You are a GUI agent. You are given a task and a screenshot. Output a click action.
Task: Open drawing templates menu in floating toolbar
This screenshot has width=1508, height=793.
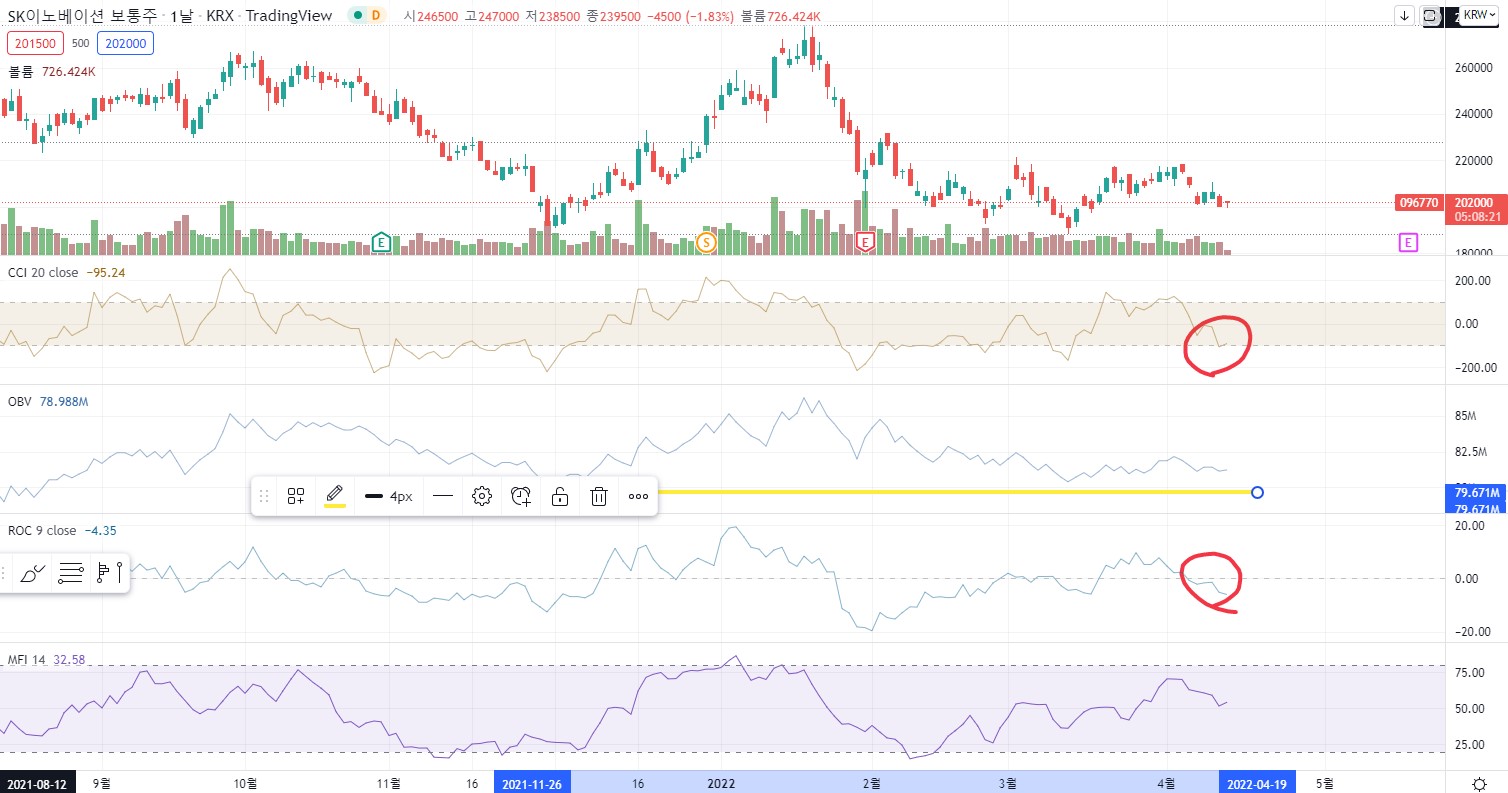(x=296, y=496)
